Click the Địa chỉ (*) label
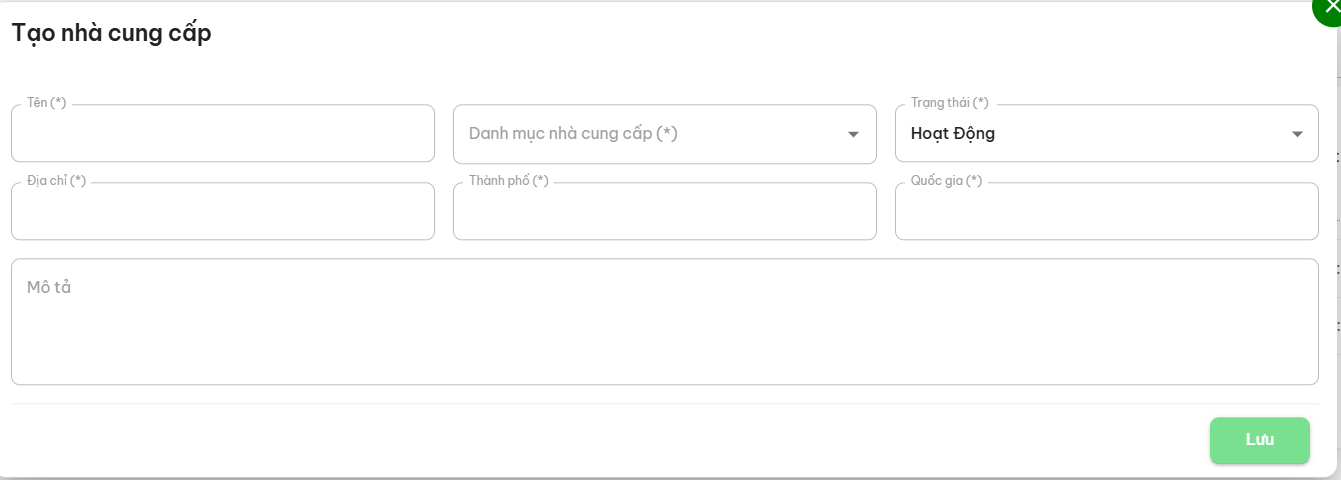Screen dimensions: 1341x480 (56, 181)
